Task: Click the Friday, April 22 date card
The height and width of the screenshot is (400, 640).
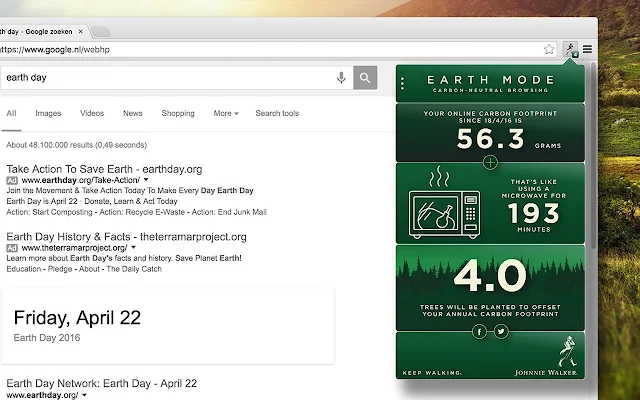Action: (168, 326)
